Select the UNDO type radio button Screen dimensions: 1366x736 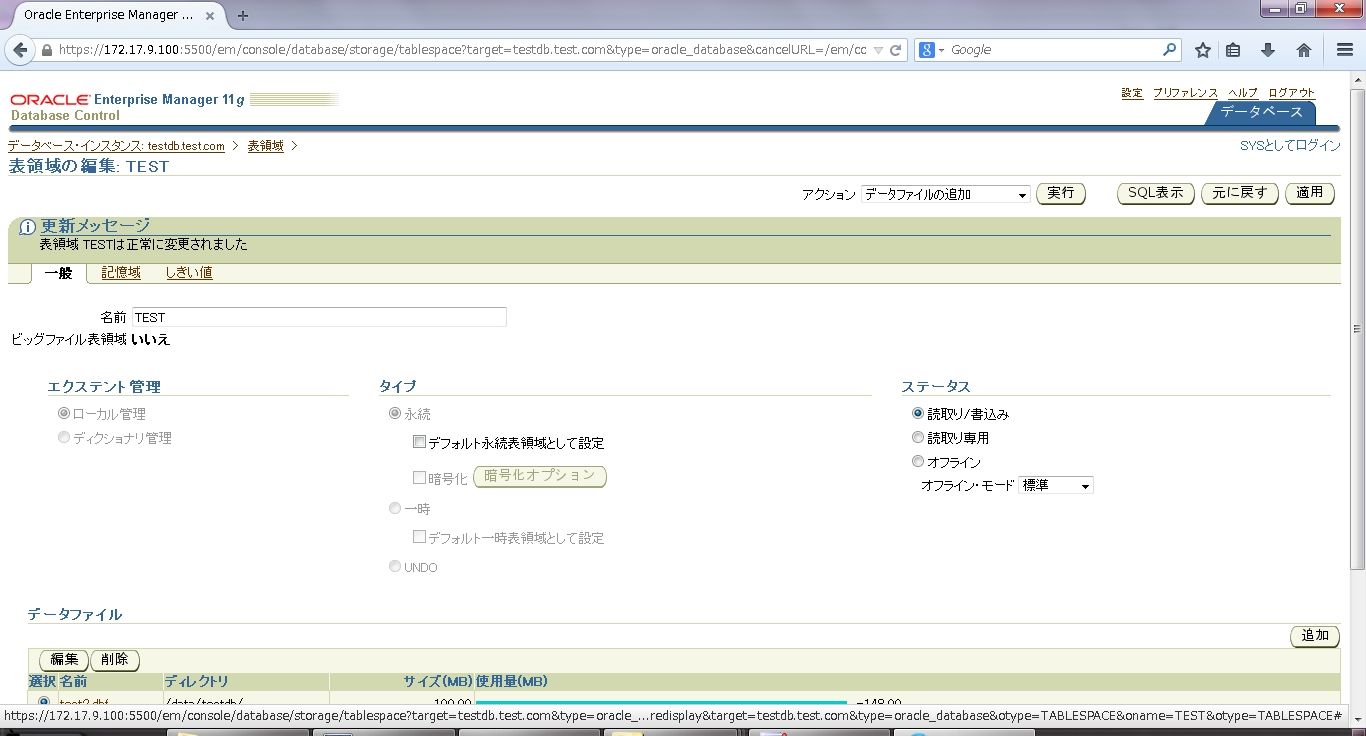pos(395,567)
